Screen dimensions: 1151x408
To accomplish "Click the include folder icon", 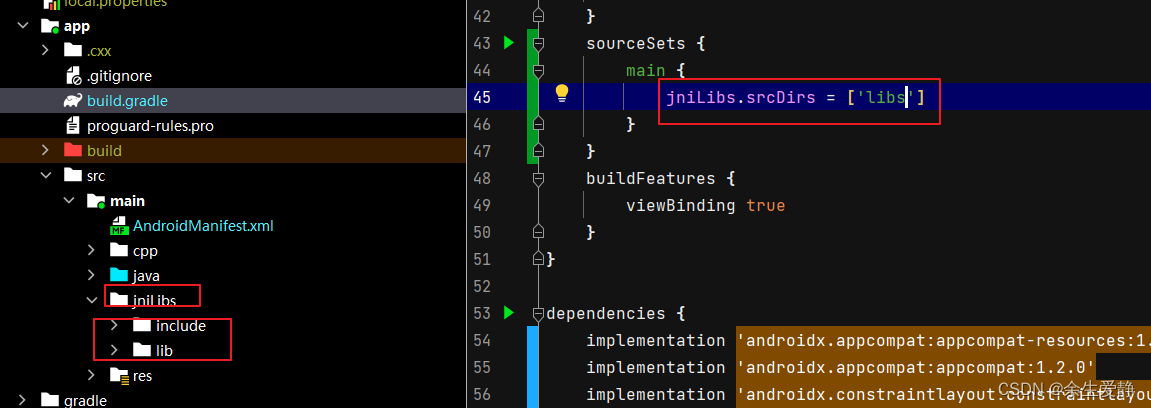I will 142,325.
